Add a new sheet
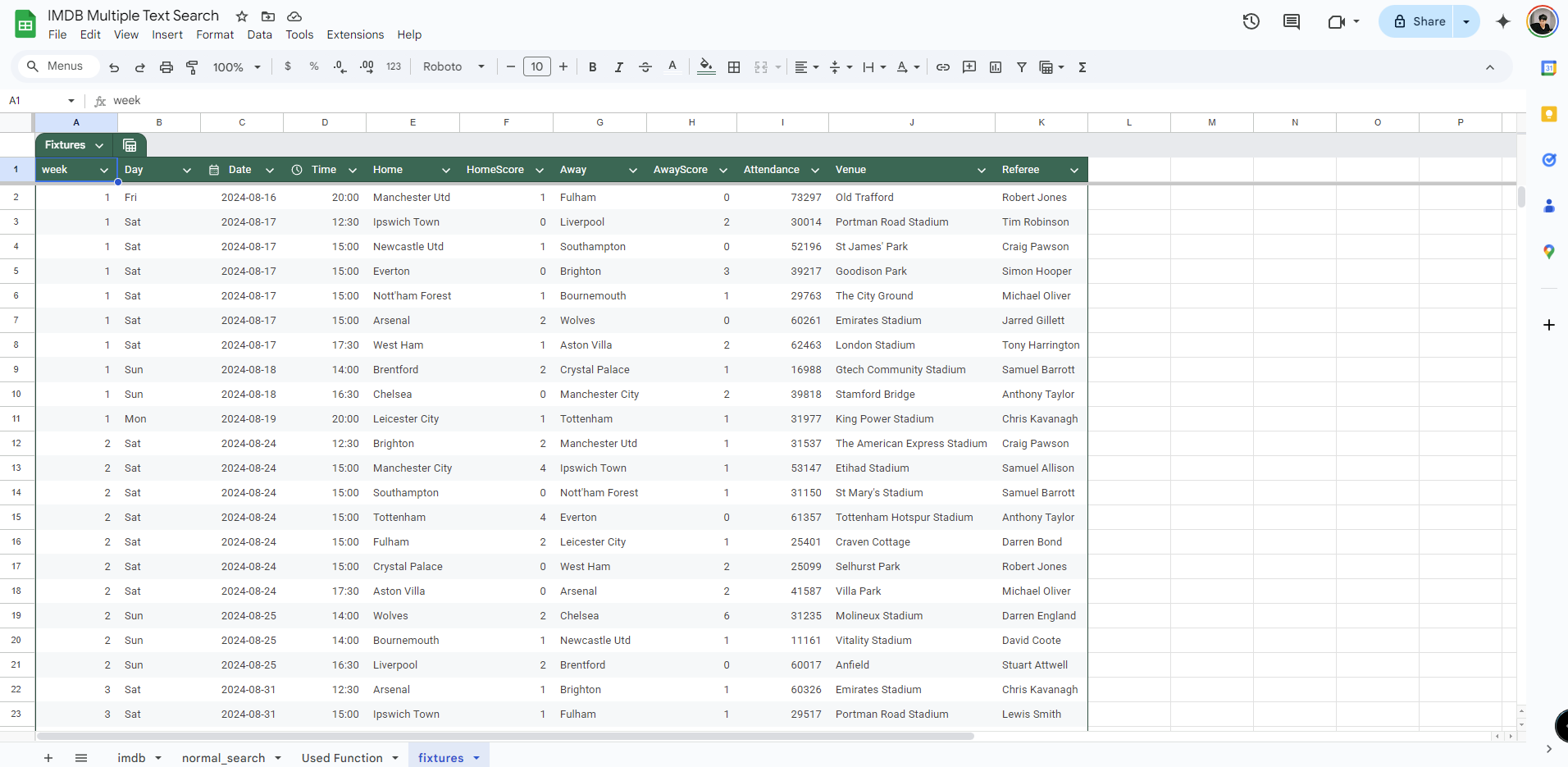 48,757
